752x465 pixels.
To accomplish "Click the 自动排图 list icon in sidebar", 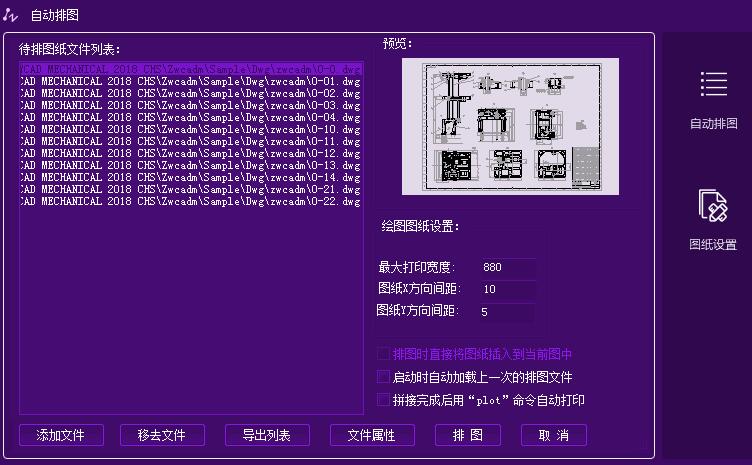I will coord(714,84).
